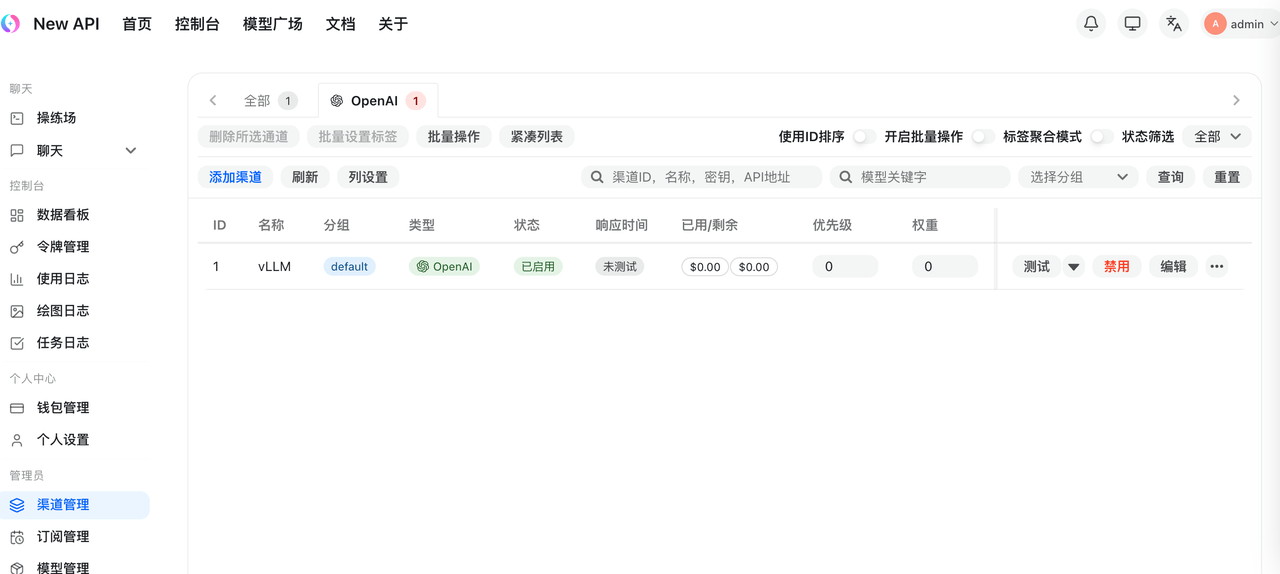Click the 添加渠道 button
The width and height of the screenshot is (1280, 574).
tap(235, 177)
